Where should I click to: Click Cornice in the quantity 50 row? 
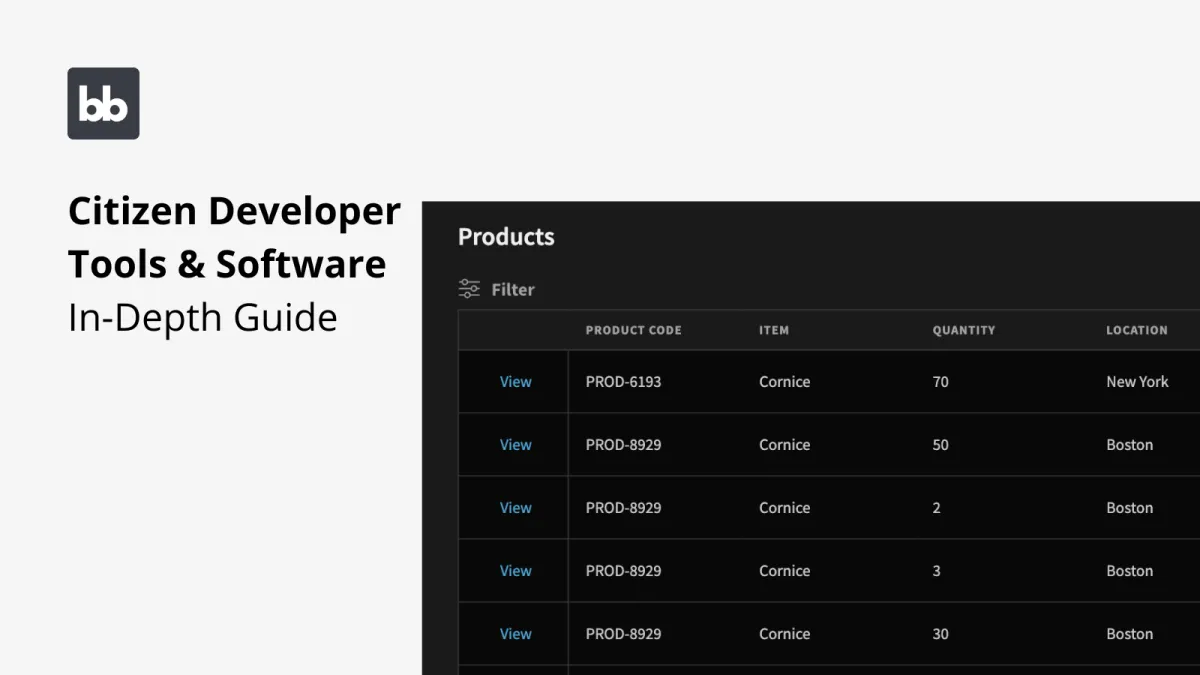[x=785, y=444]
